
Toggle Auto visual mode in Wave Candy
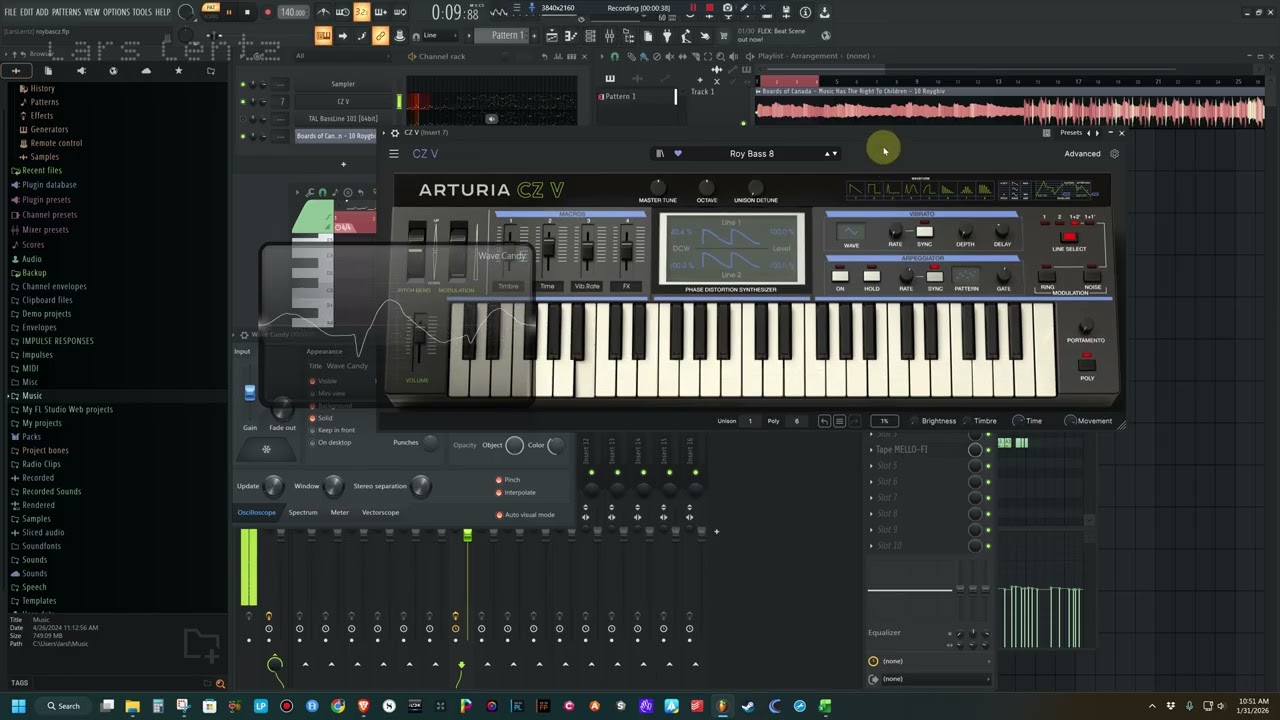[525, 515]
